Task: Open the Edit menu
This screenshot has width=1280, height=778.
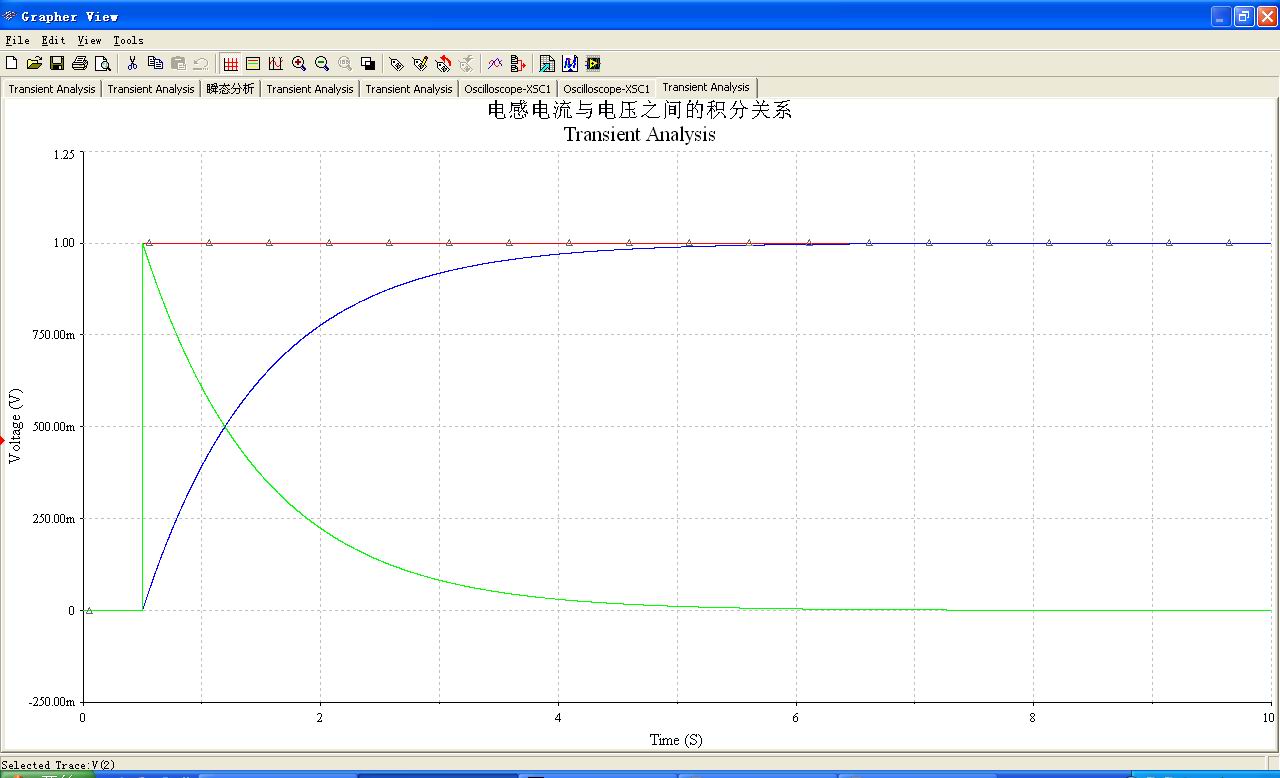Action: (53, 41)
